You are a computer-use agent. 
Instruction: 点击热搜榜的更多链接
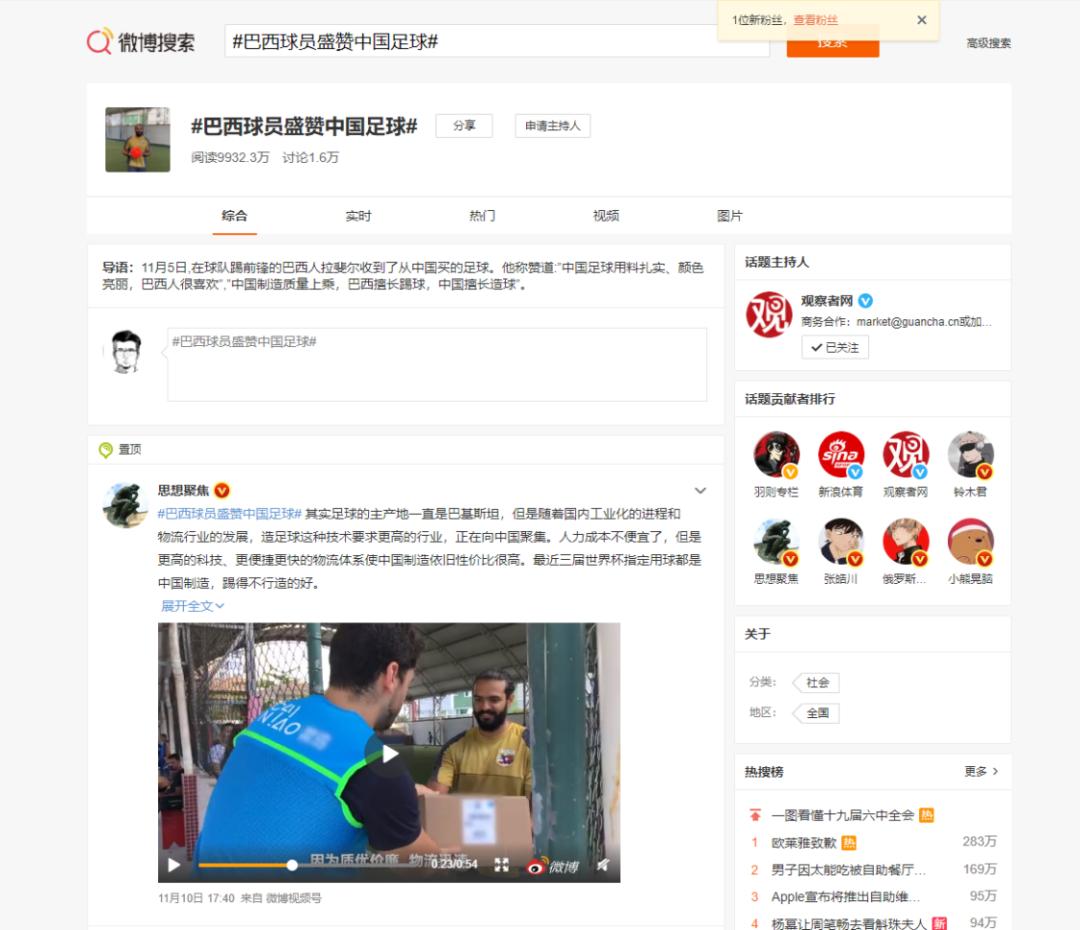[977, 771]
